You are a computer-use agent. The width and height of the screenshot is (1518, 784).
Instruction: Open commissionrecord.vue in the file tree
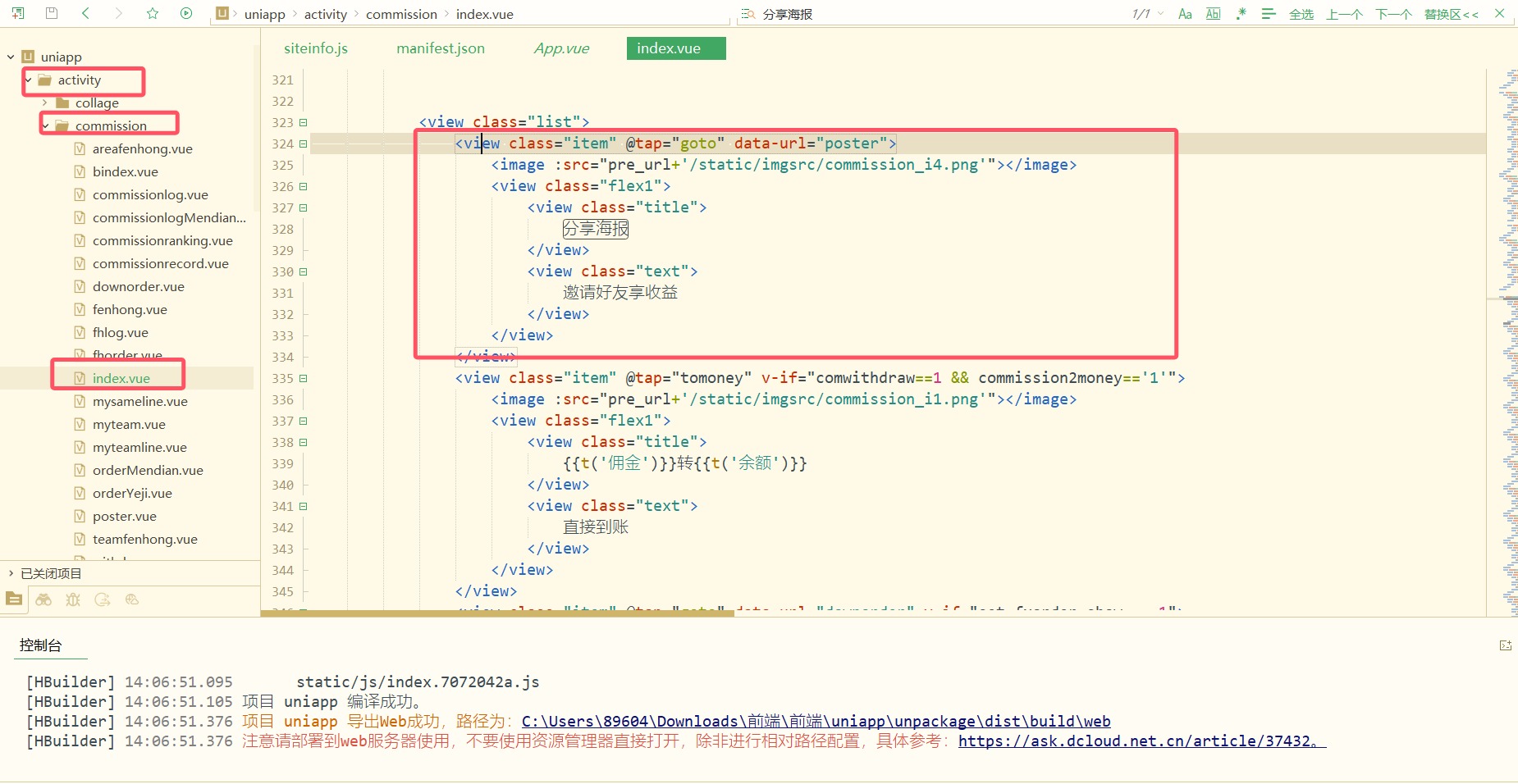[160, 263]
